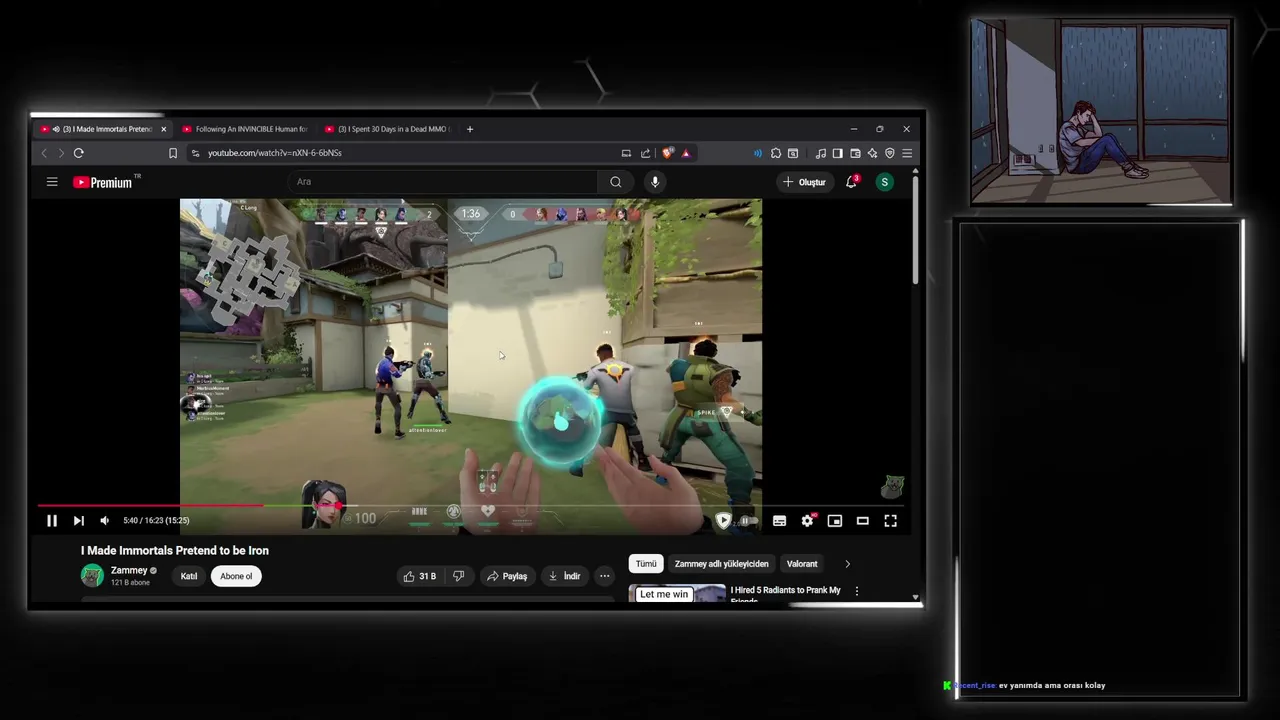The width and height of the screenshot is (1280, 720).
Task: Go forward in the browser
Action: tap(61, 153)
